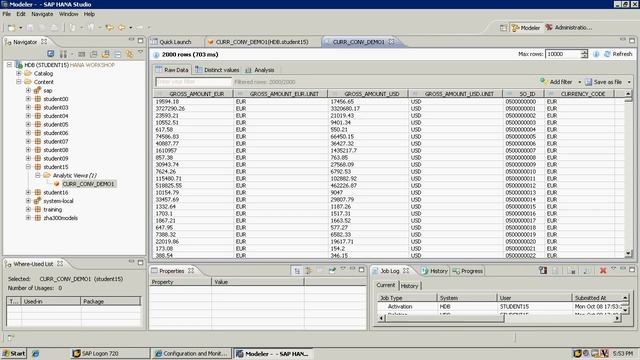This screenshot has width=640, height=360.
Task: Open the File menu
Action: (7, 14)
